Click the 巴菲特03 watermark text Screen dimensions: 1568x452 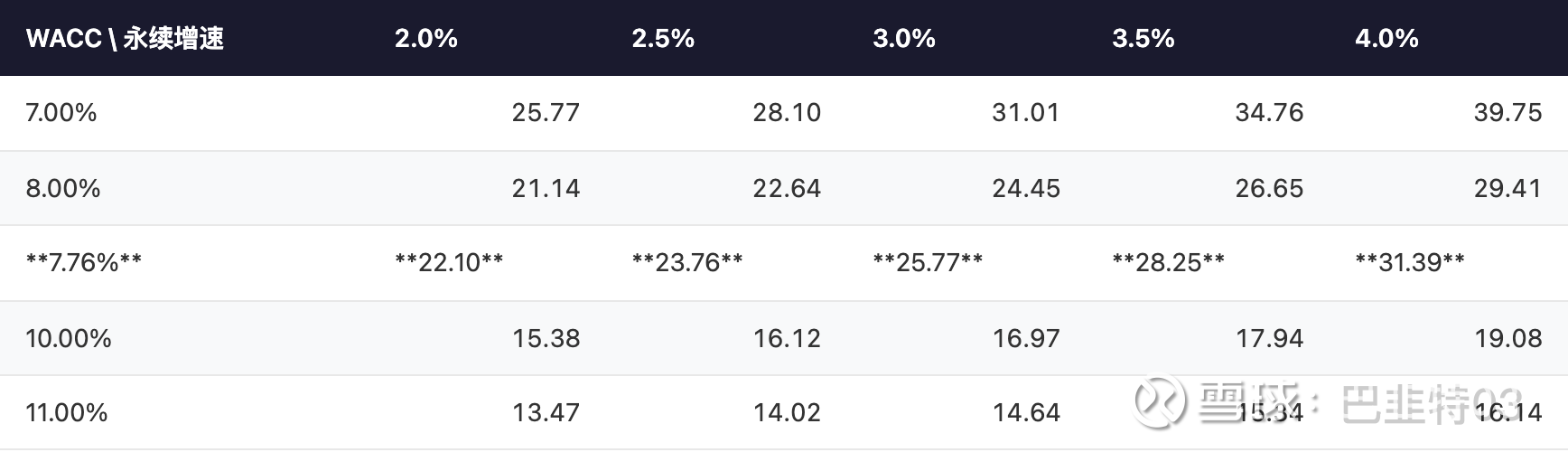point(1432,403)
